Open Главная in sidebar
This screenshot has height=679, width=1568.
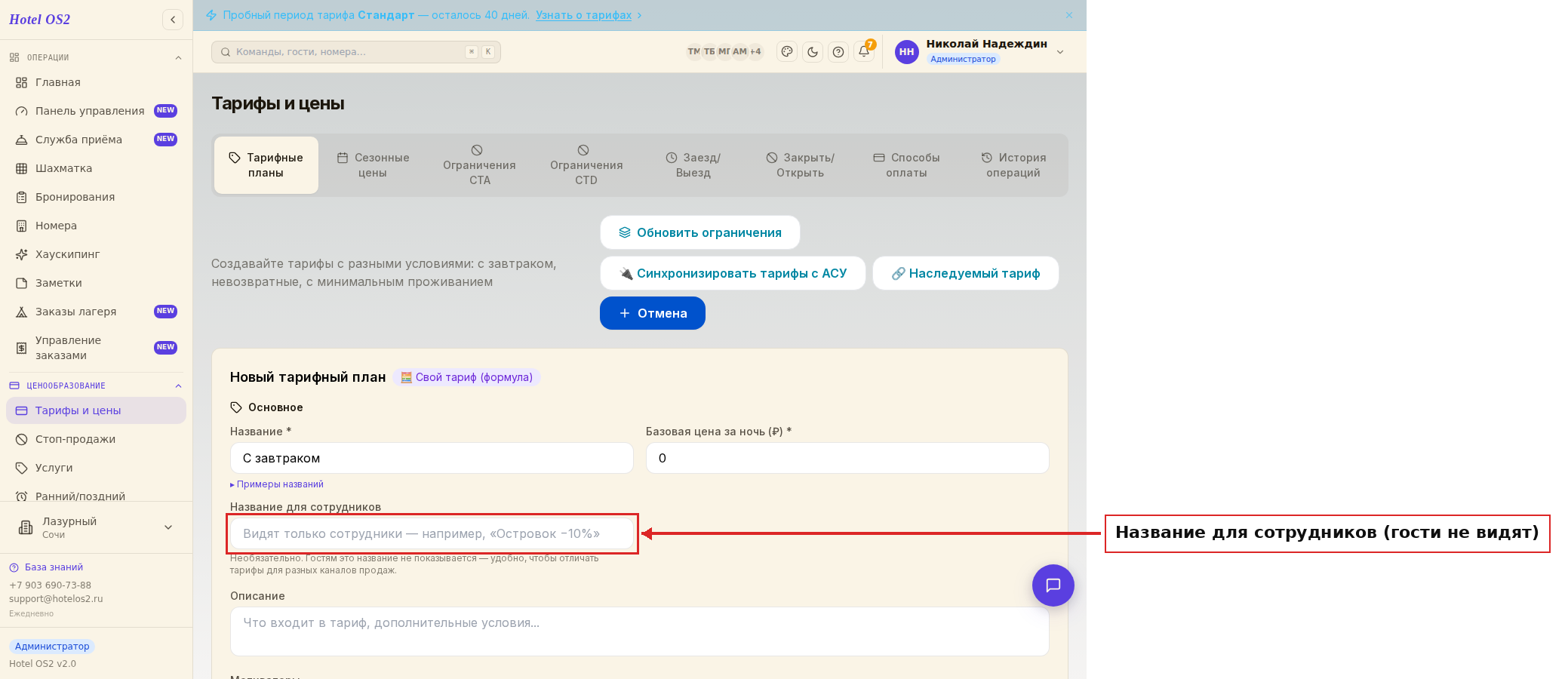coord(96,82)
